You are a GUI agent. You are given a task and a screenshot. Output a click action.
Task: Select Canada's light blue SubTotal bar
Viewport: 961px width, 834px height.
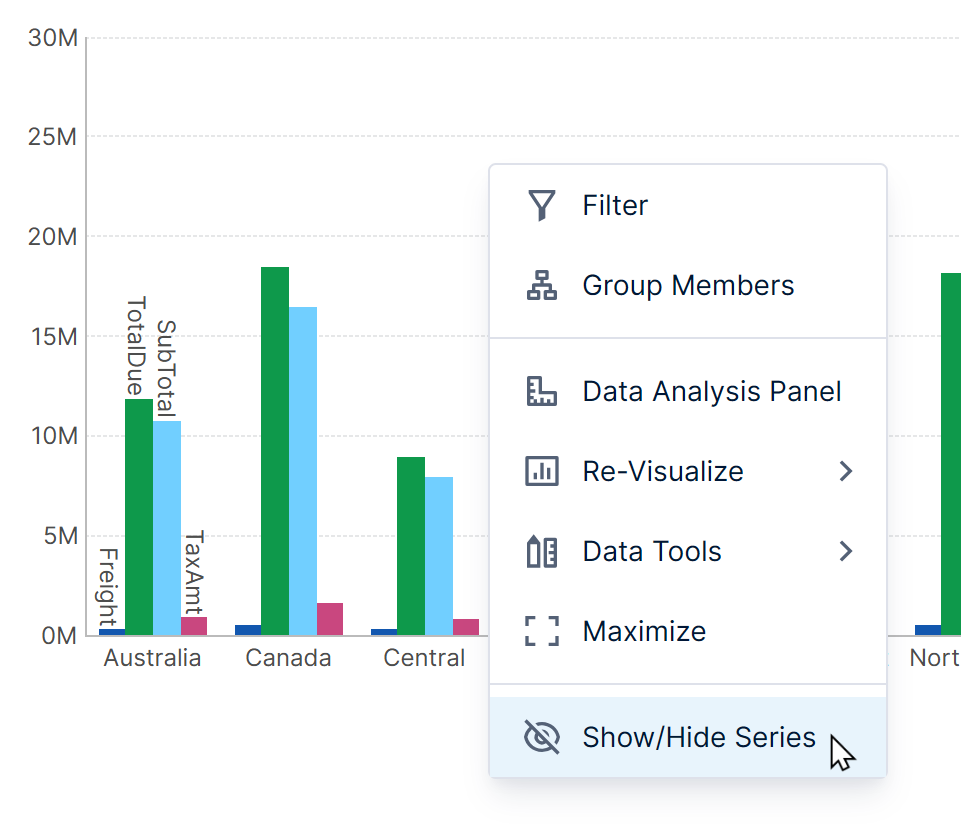coord(303,470)
